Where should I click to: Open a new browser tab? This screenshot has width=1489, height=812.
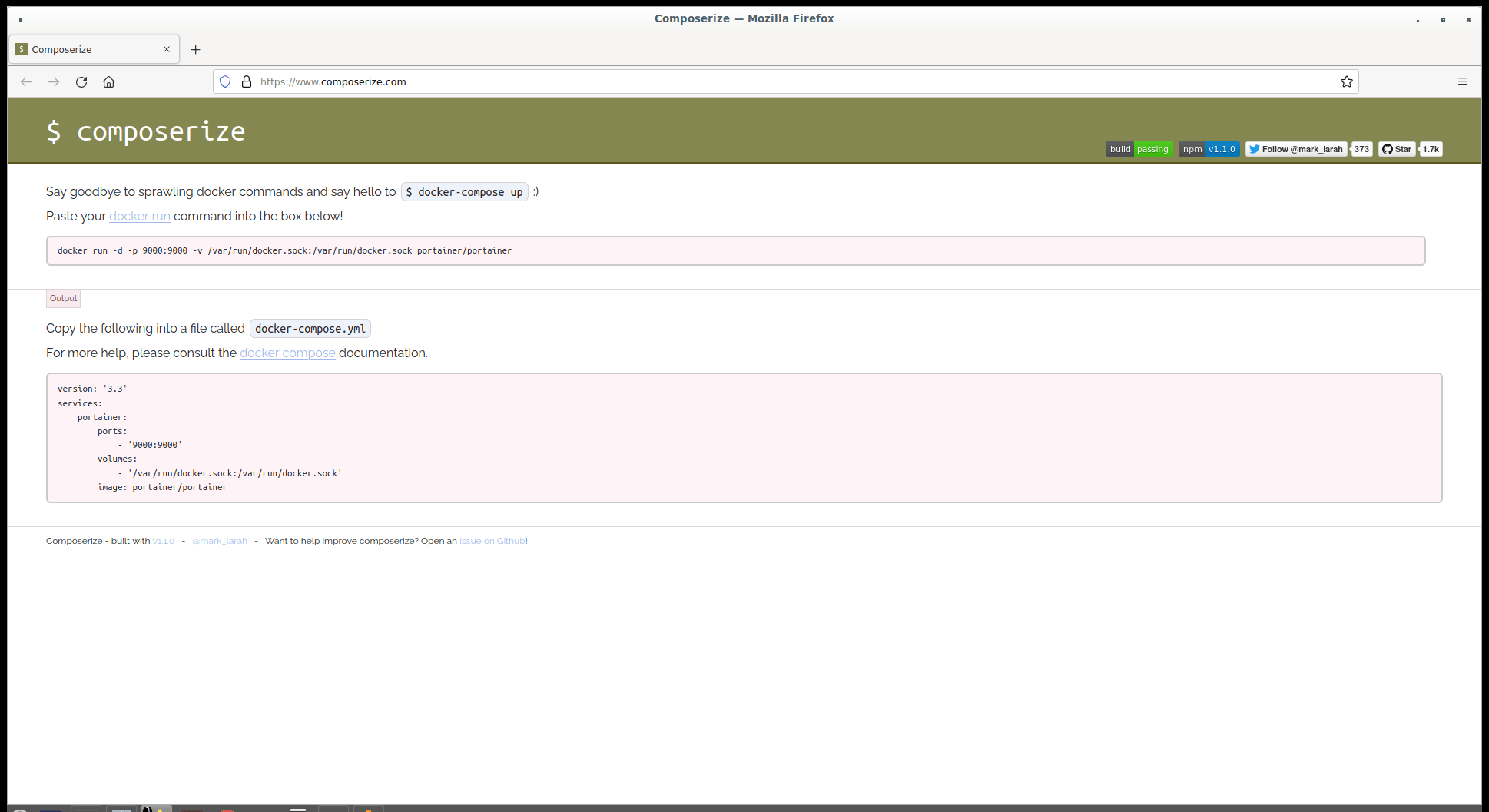point(195,49)
